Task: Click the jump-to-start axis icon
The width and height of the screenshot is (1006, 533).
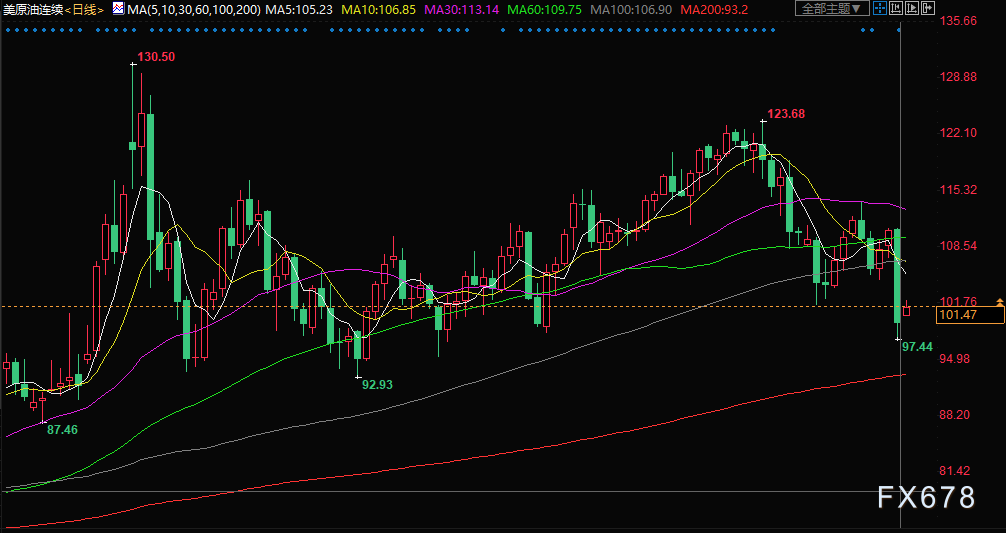Action: coord(896,8)
